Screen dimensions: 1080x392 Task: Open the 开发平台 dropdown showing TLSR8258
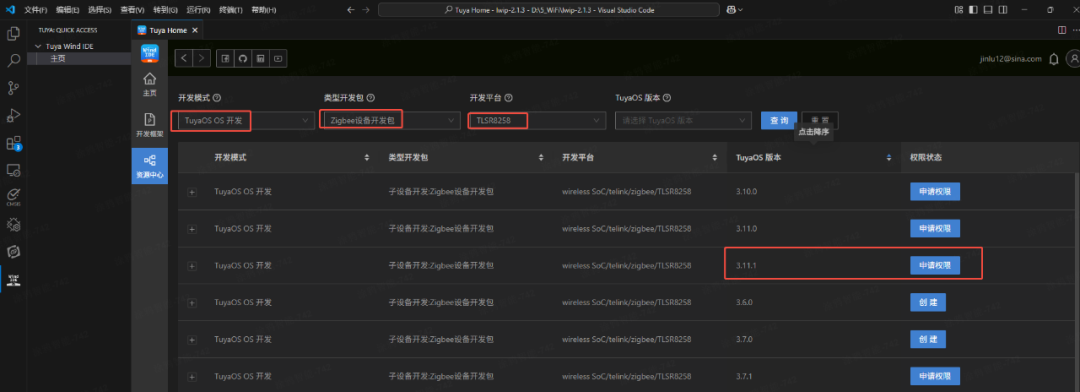pos(537,121)
